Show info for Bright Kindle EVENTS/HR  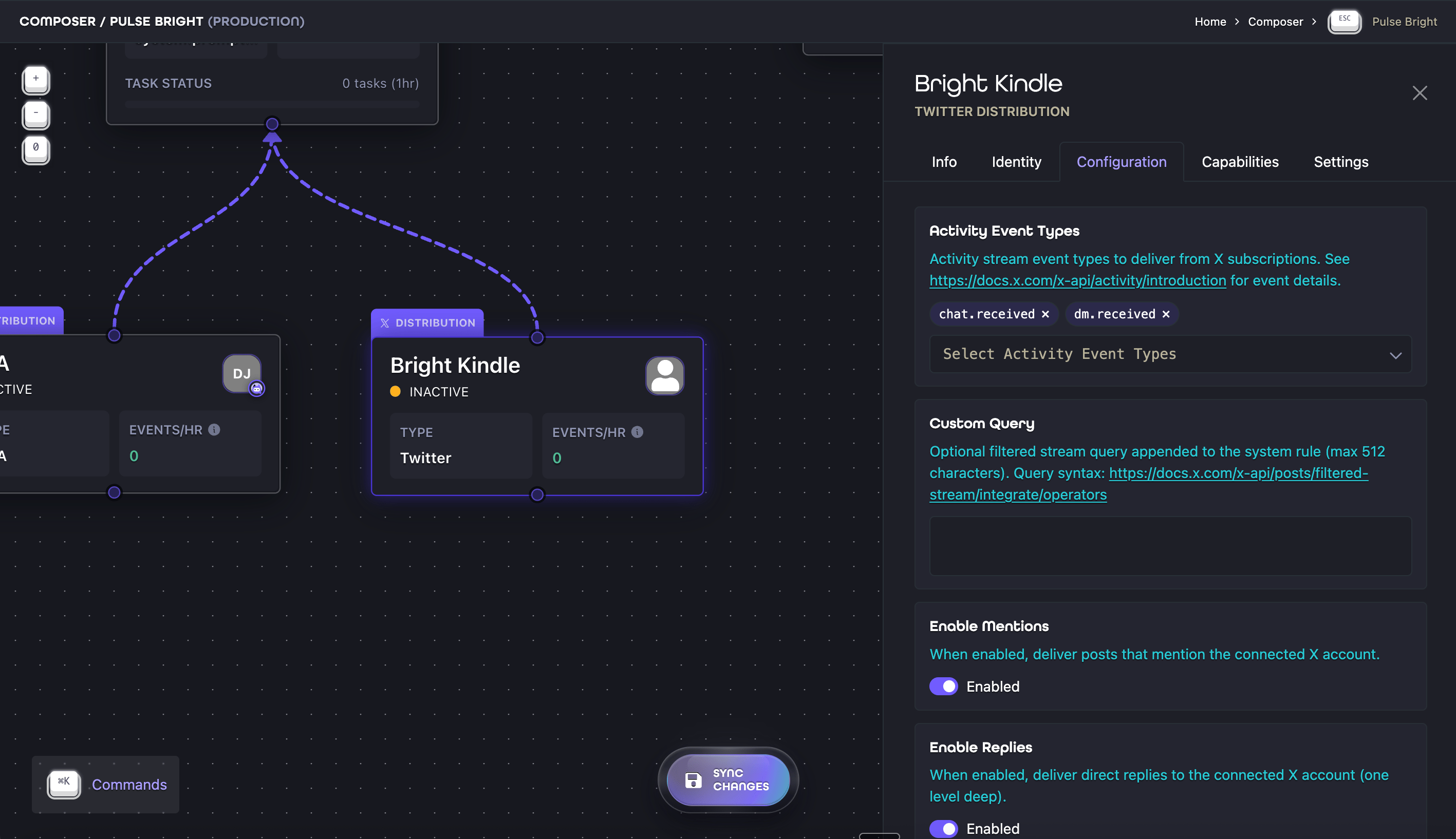[637, 432]
